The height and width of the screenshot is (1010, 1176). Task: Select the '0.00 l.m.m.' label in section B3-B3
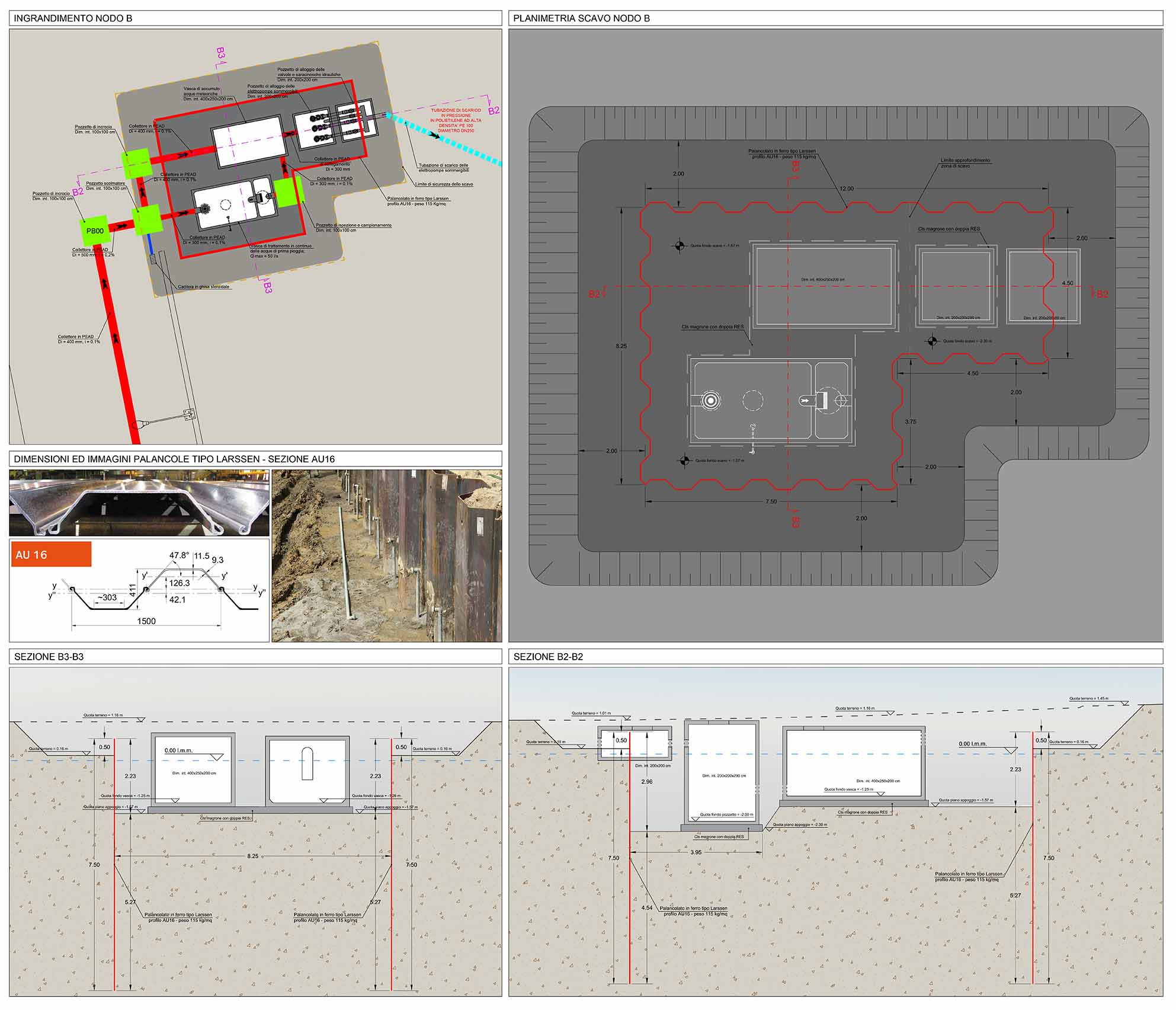pos(179,750)
